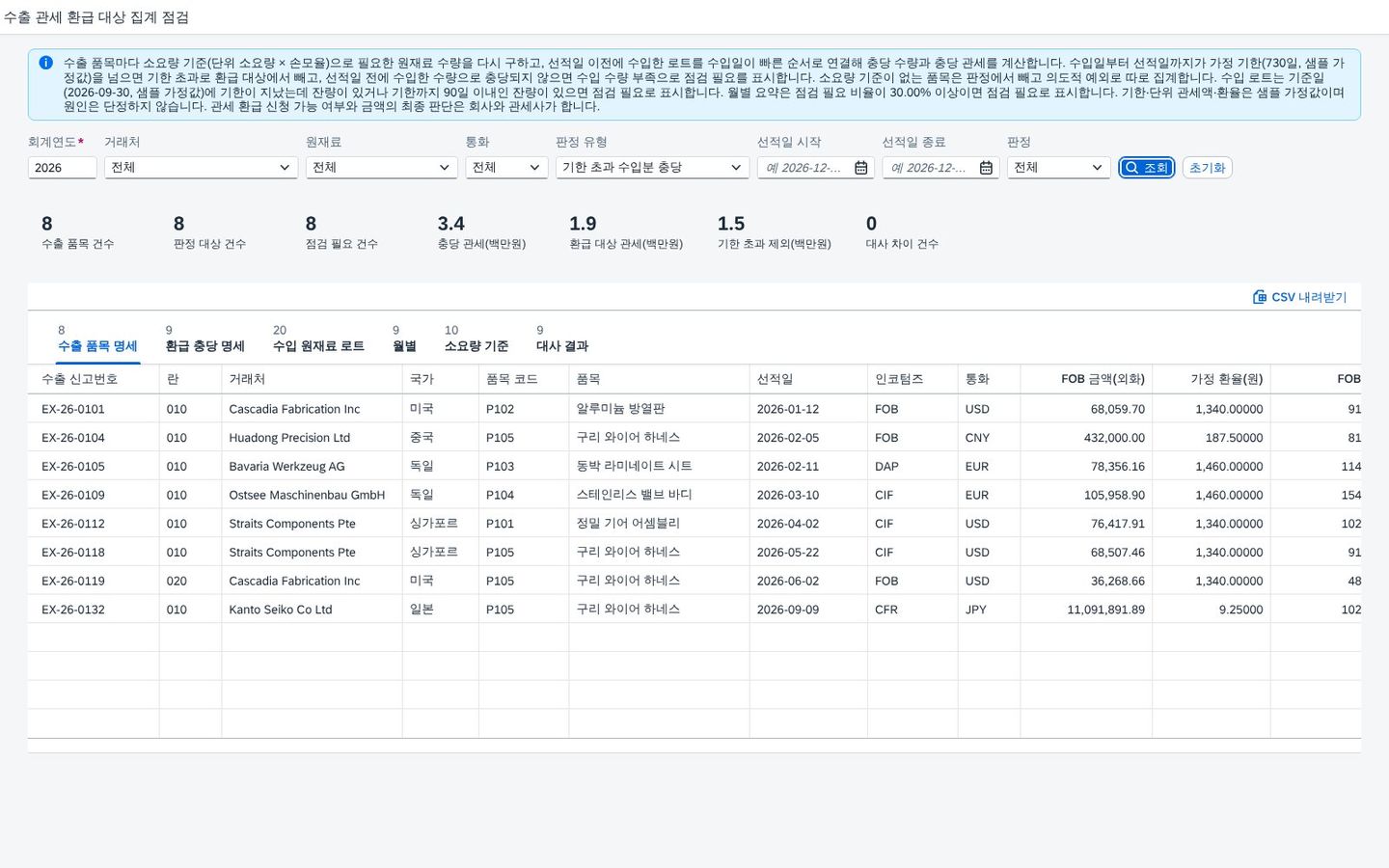Switch to the 수출 품목 명세 tab
Image resolution: width=1389 pixels, height=868 pixels.
[x=97, y=339]
